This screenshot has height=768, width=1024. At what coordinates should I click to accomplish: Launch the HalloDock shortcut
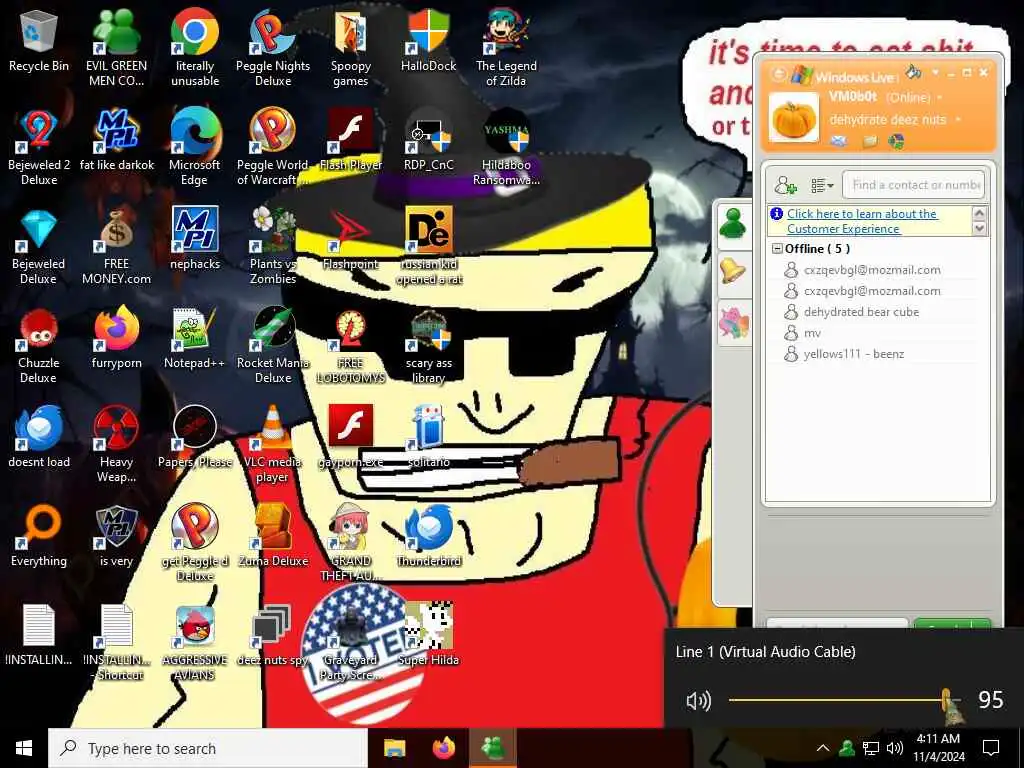[428, 40]
